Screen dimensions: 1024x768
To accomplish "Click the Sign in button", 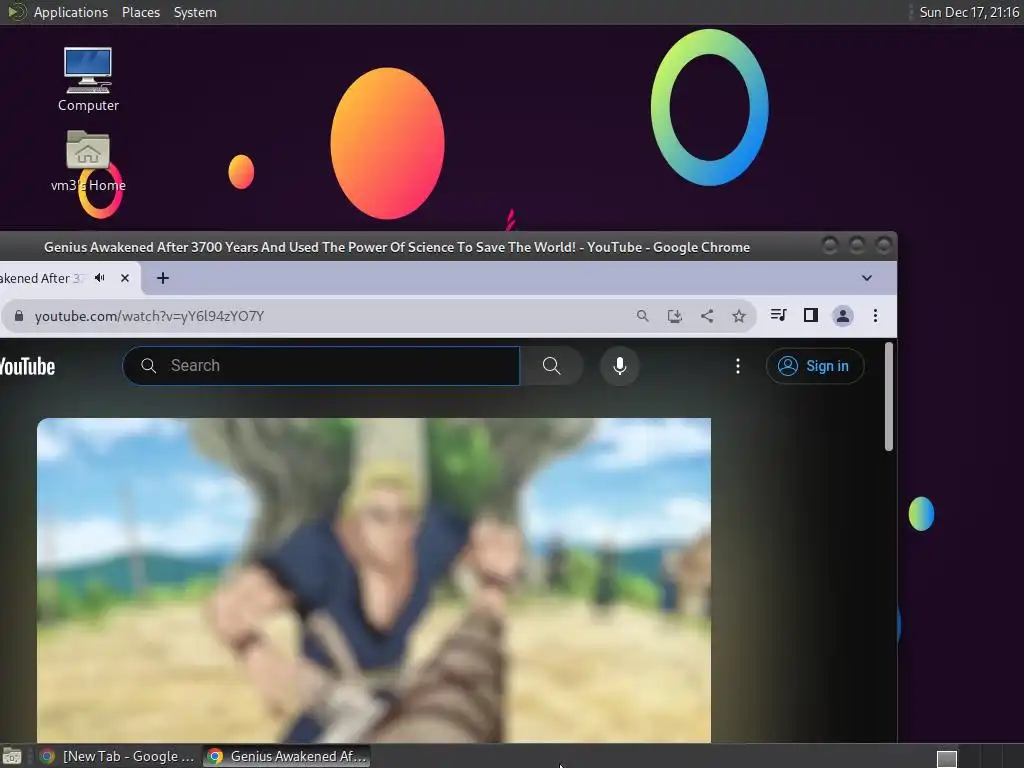I will pos(815,366).
